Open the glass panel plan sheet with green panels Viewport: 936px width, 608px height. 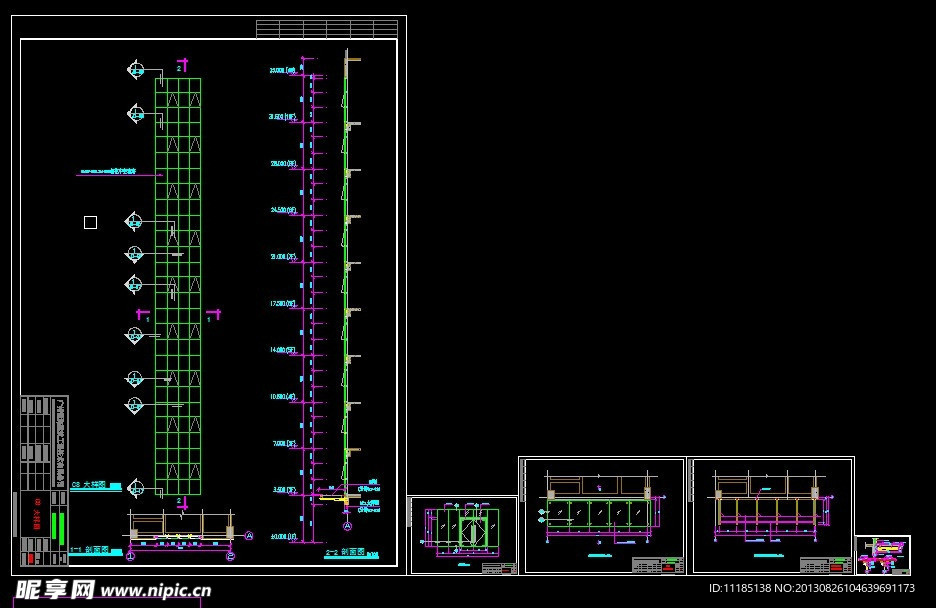[602, 516]
